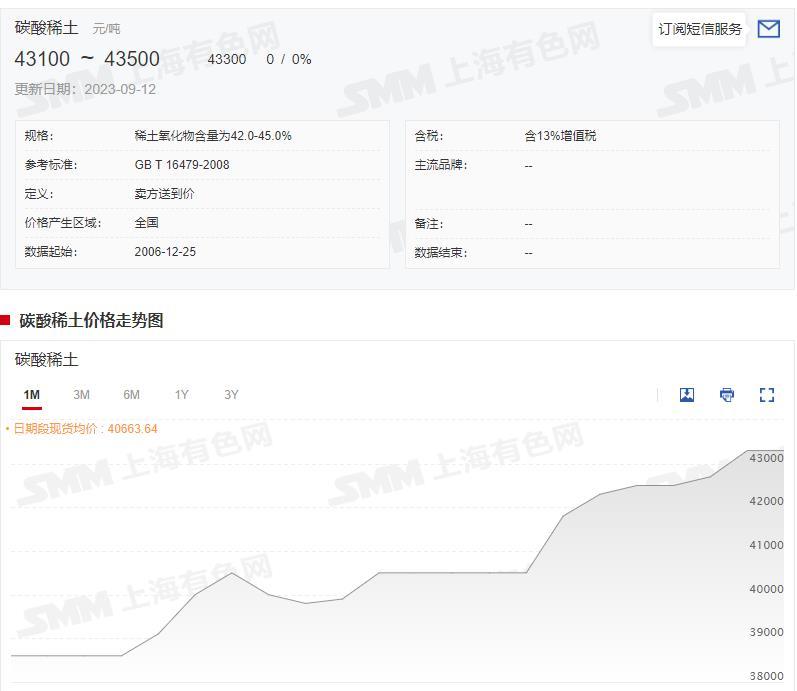Click the 43100 ~ 43500 price range
This screenshot has width=797, height=691.
coord(87,59)
